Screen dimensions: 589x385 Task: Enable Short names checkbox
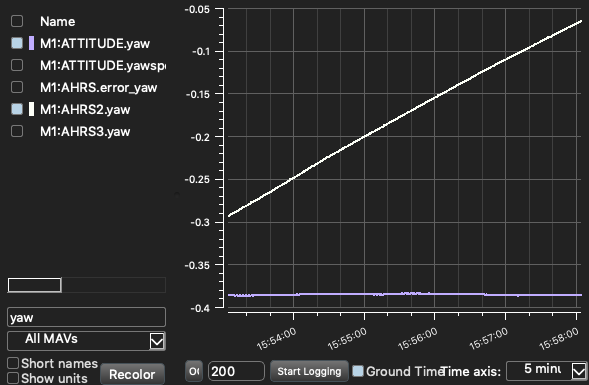(13, 363)
